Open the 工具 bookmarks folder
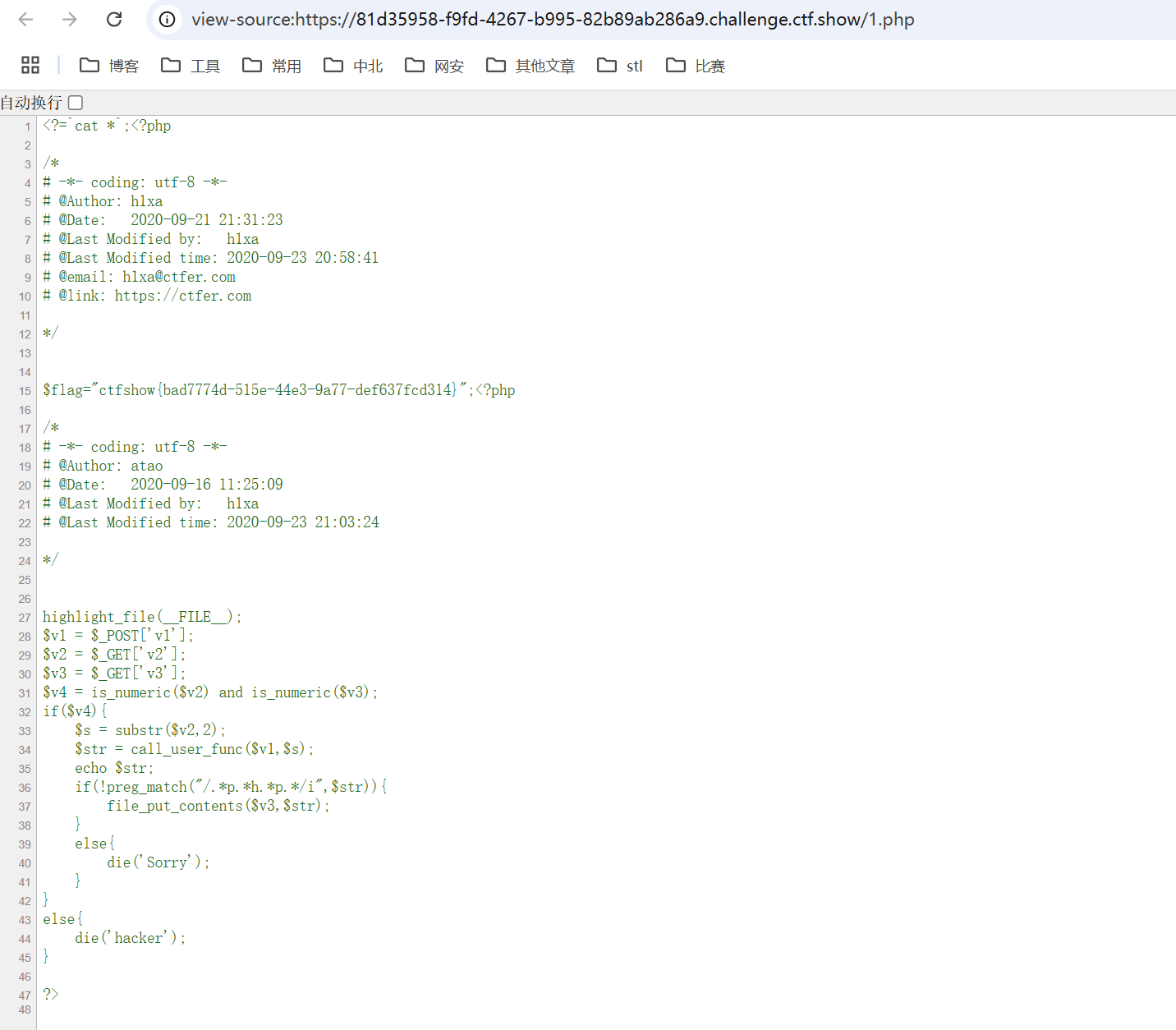Screen dimensions: 1176x1030 pos(191,66)
